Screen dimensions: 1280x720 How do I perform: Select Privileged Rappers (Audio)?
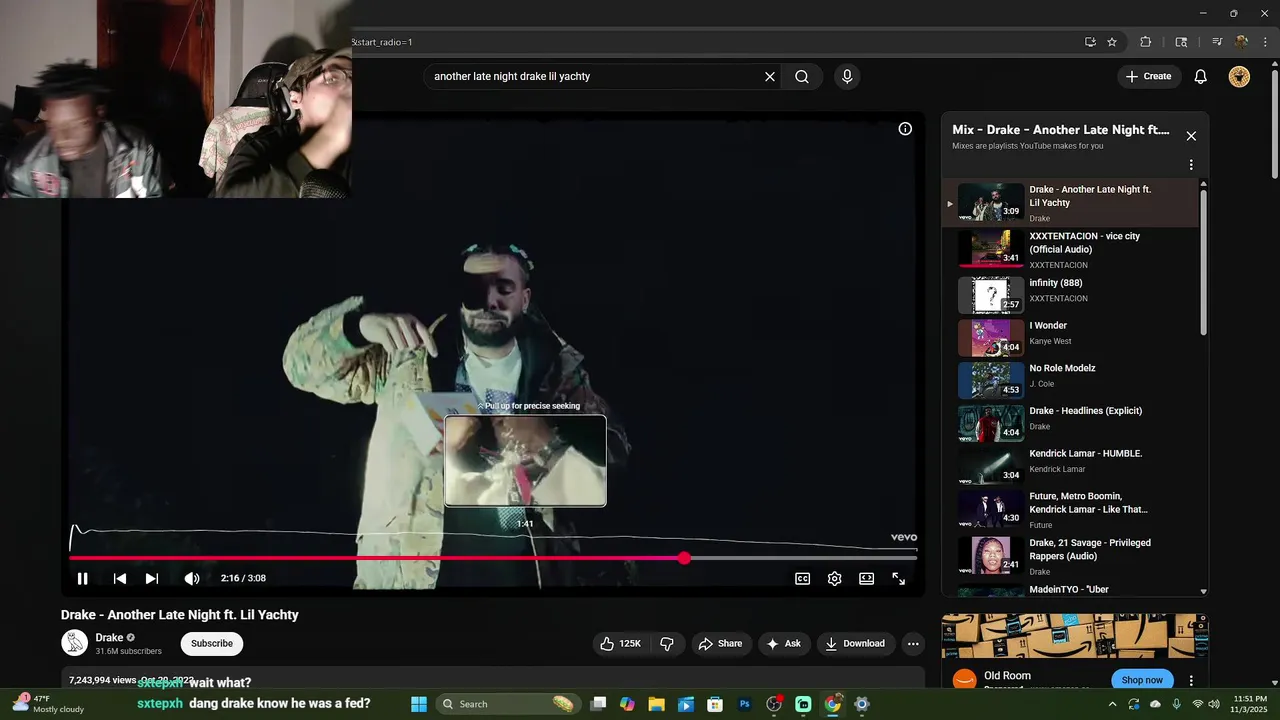(x=1070, y=555)
